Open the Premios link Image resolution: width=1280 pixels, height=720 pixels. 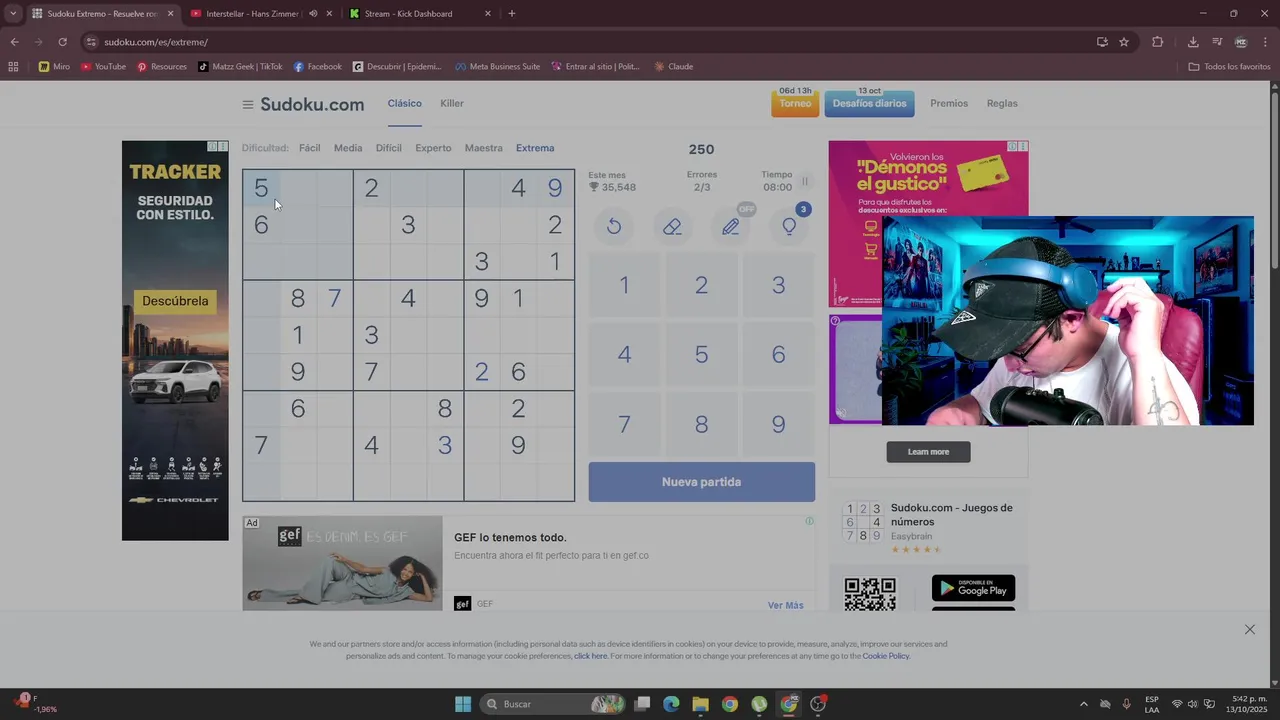point(949,104)
